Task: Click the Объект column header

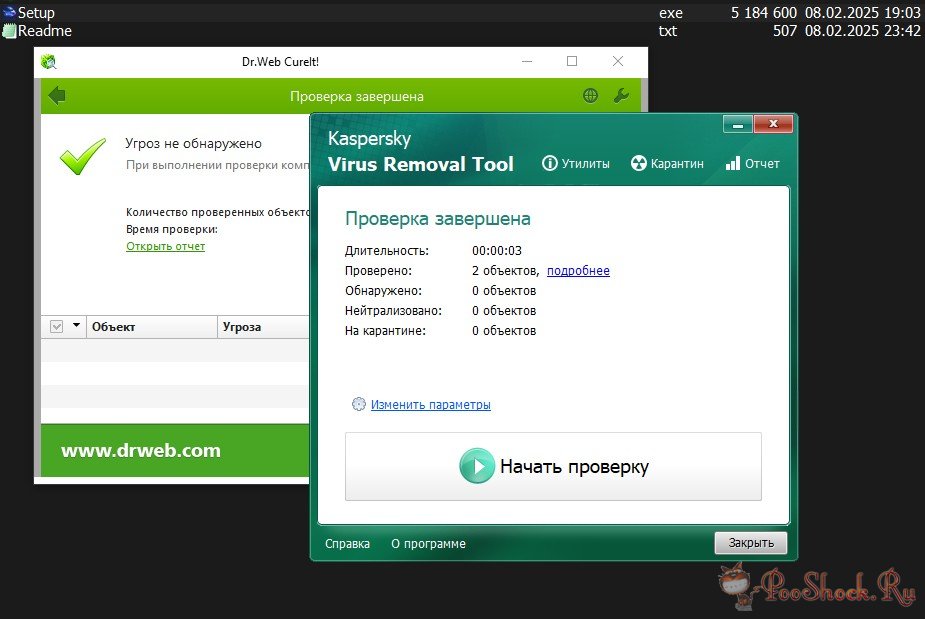Action: (152, 327)
